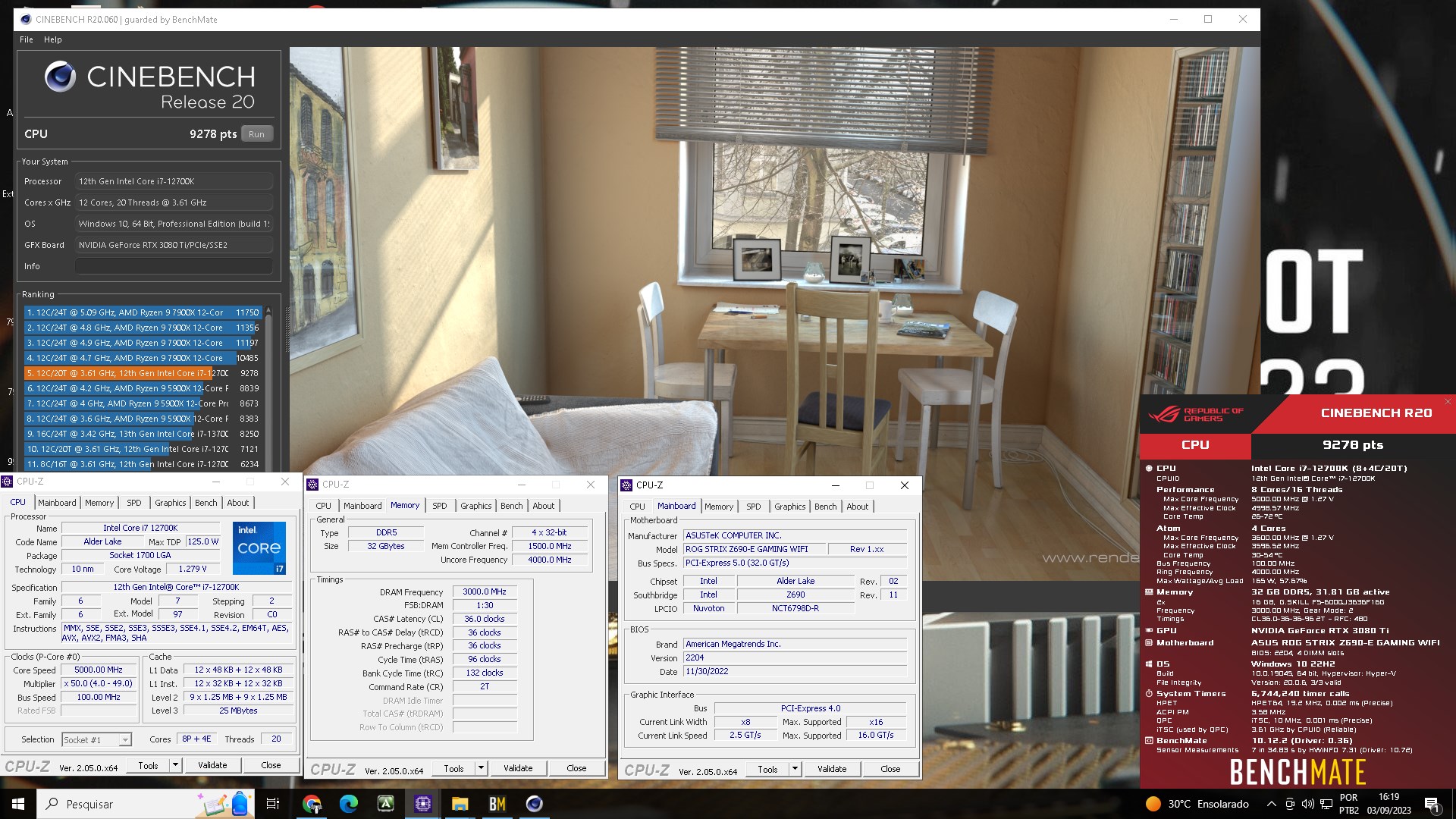The image size is (1456, 819).
Task: Click Validate in the left CPU-Z window
Action: click(x=212, y=765)
